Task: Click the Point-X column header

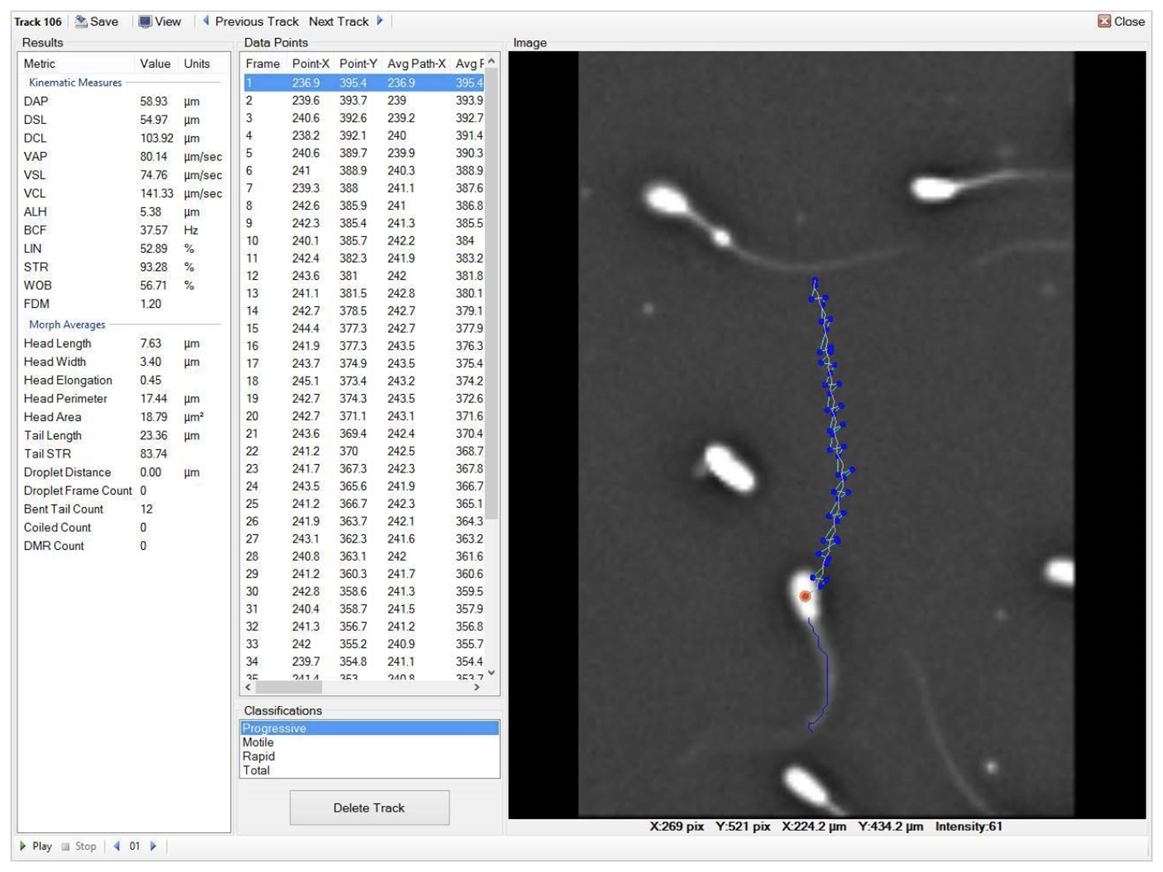Action: (310, 64)
